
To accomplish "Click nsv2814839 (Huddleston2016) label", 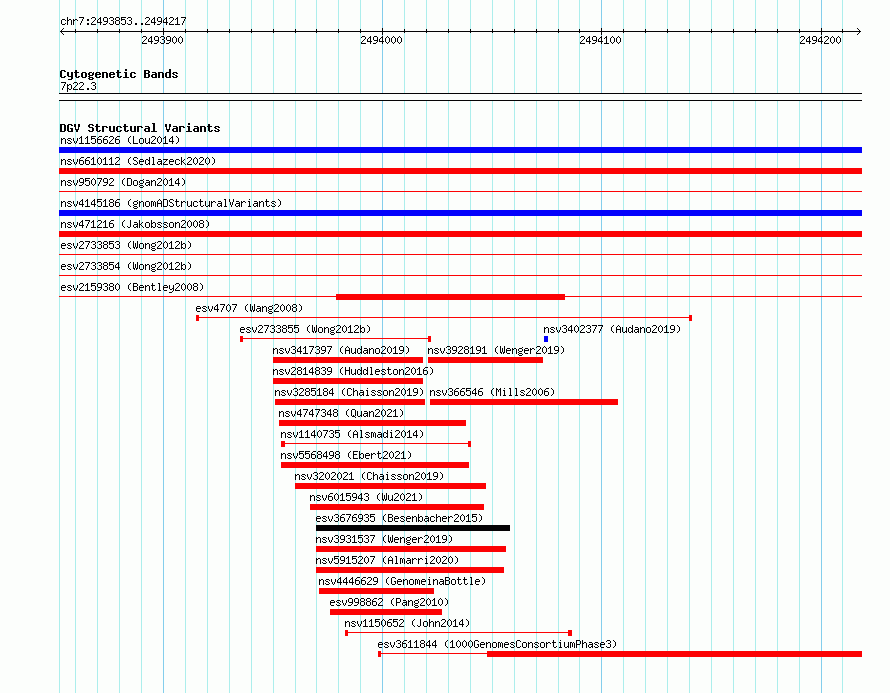I will 353,371.
